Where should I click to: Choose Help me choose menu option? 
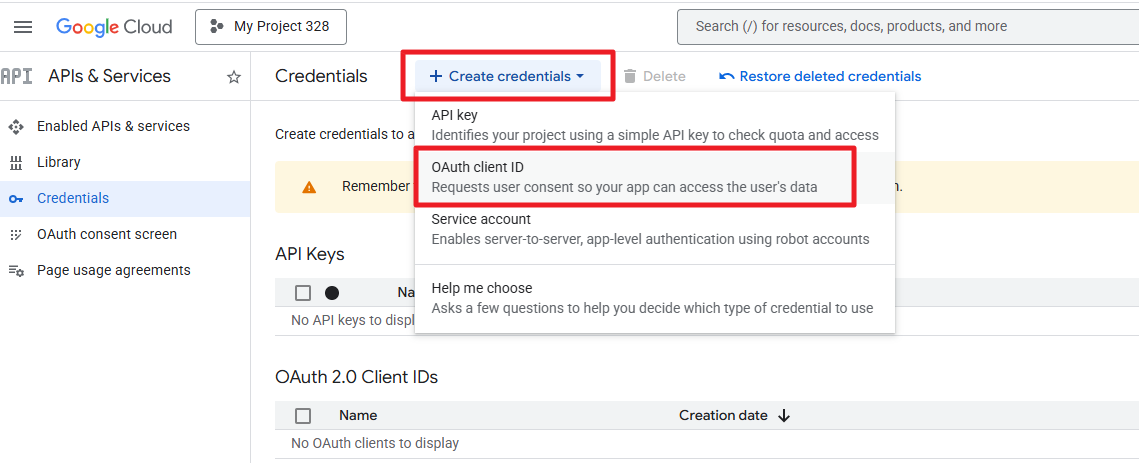654,298
